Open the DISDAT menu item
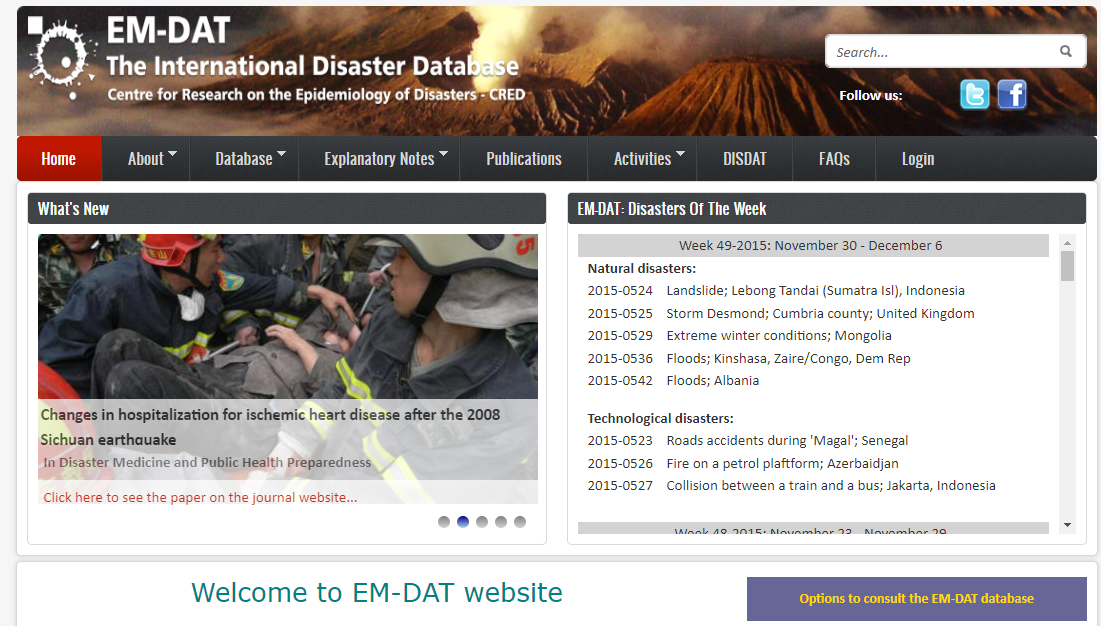This screenshot has height=626, width=1101. pyautogui.click(x=745, y=159)
